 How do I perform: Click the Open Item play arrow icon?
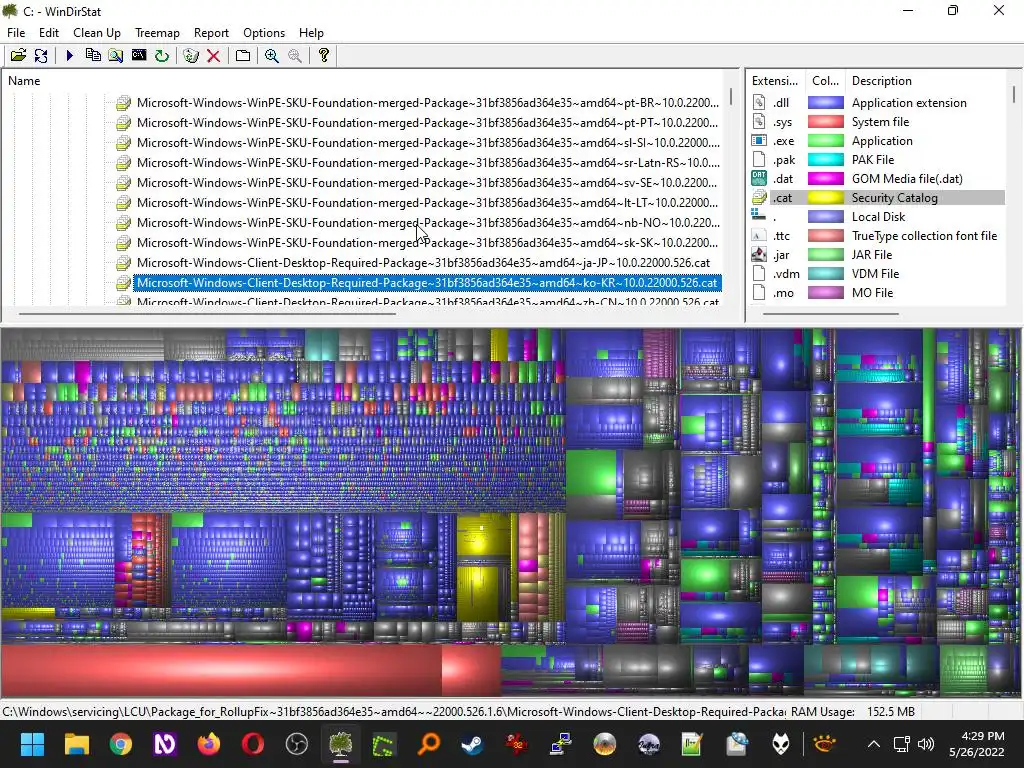[x=70, y=56]
